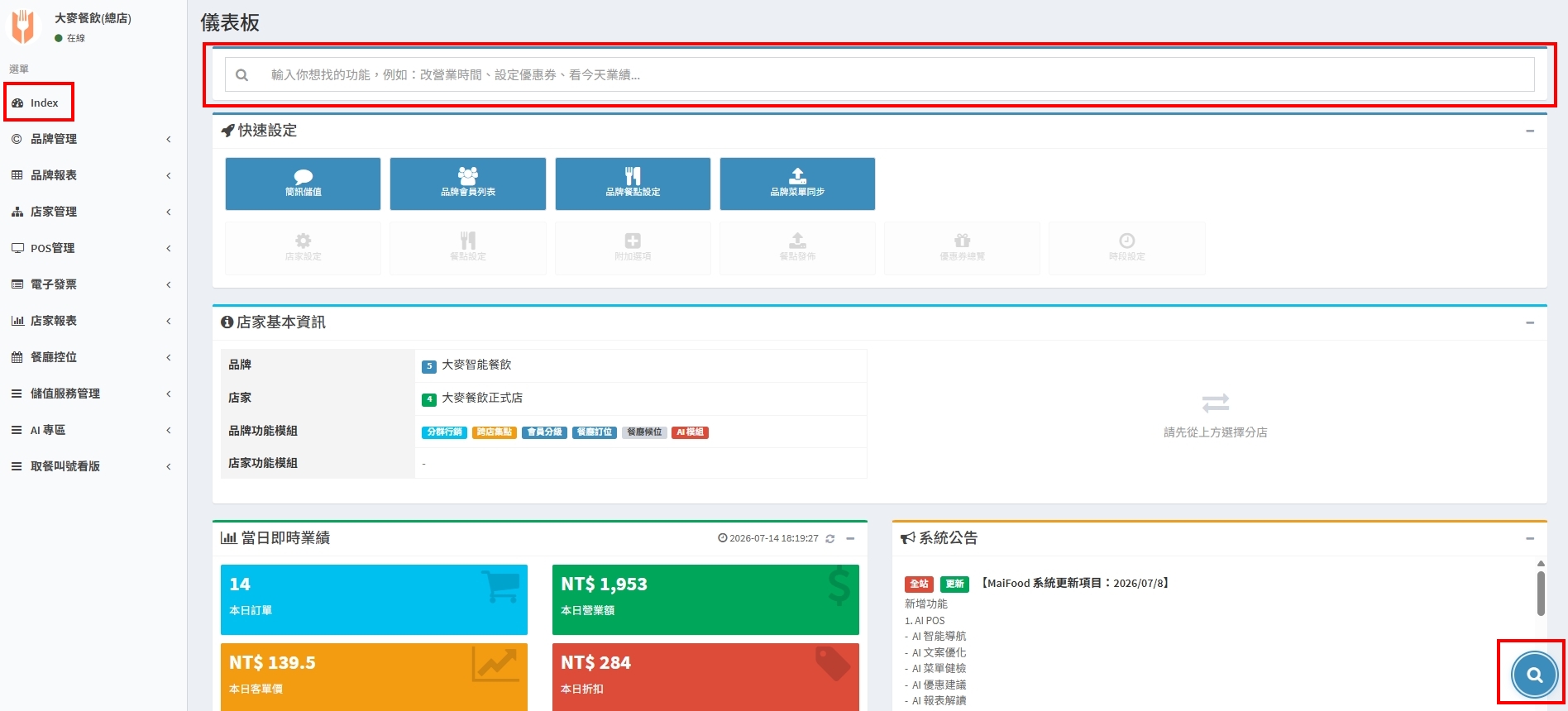Click the 會員分級 module badge
Image resolution: width=1568 pixels, height=711 pixels.
[544, 432]
